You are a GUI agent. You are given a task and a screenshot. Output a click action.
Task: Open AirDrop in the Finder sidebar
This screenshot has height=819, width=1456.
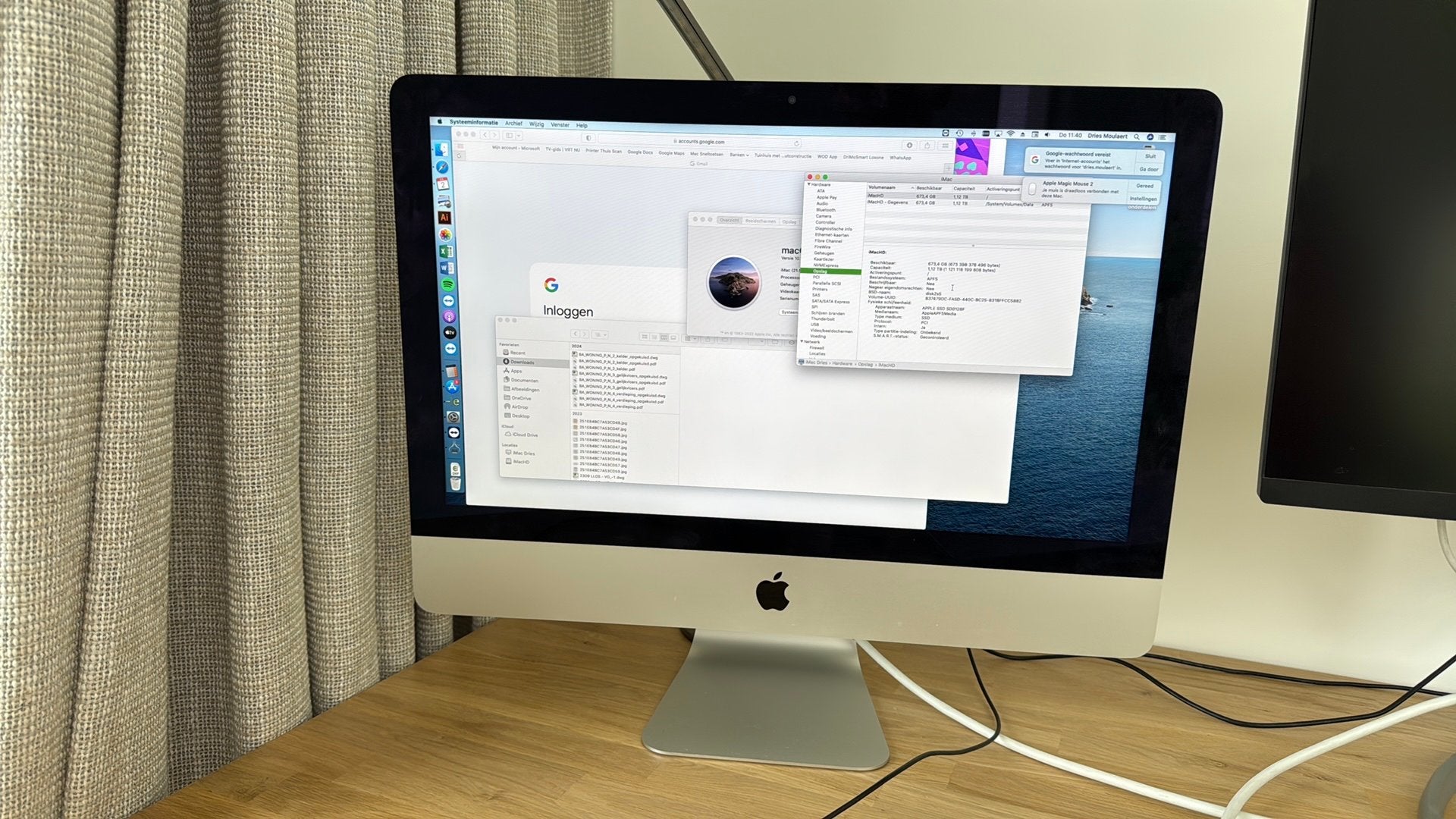point(519,407)
